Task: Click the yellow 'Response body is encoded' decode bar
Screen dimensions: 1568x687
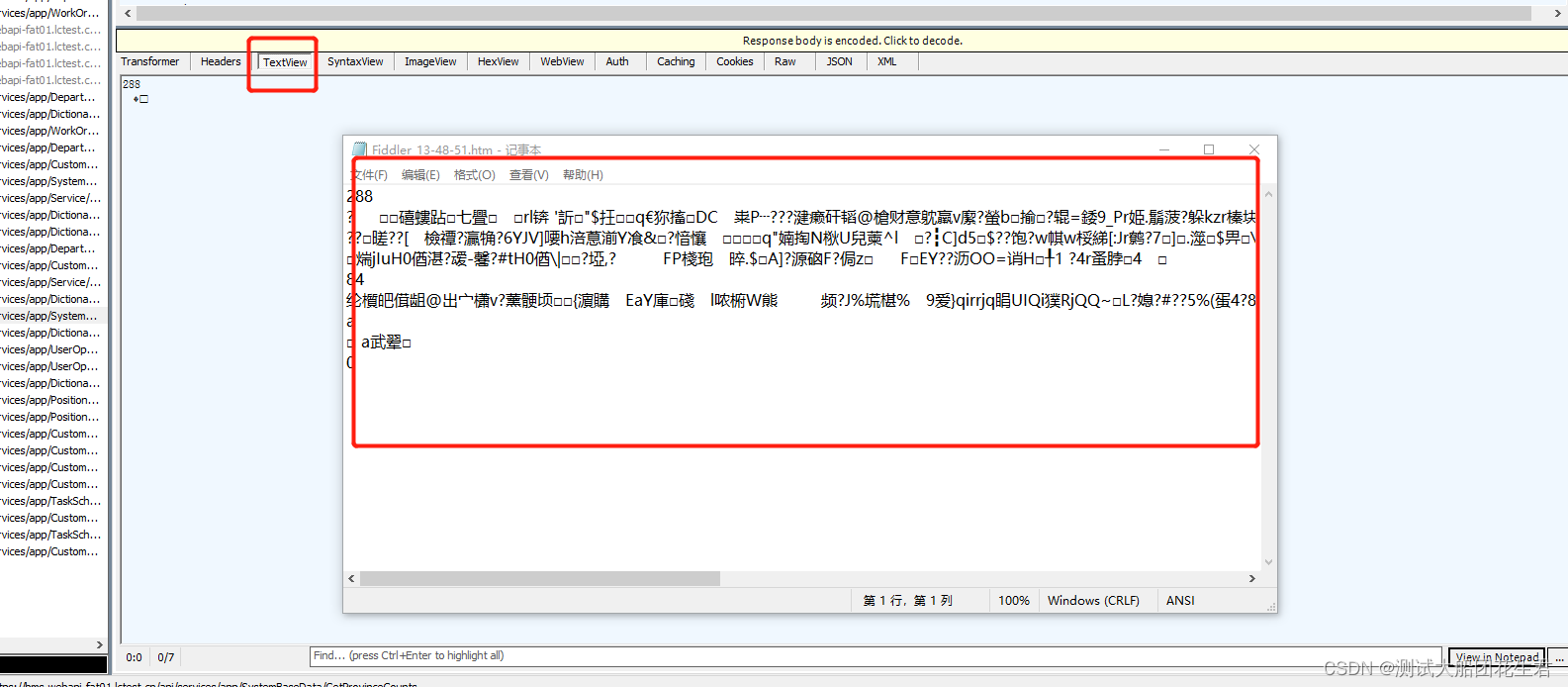Action: (x=841, y=41)
